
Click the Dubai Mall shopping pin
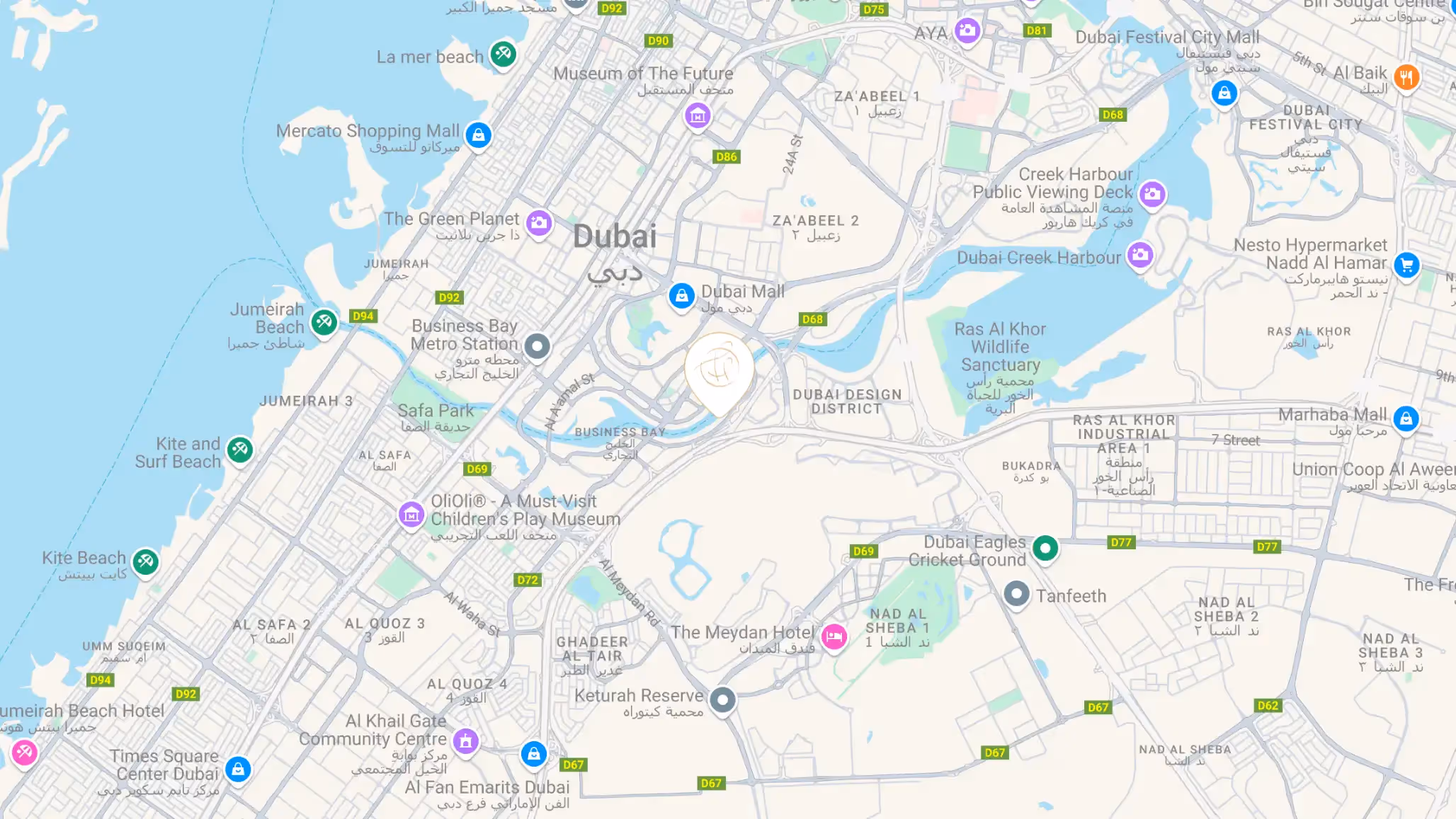681,296
